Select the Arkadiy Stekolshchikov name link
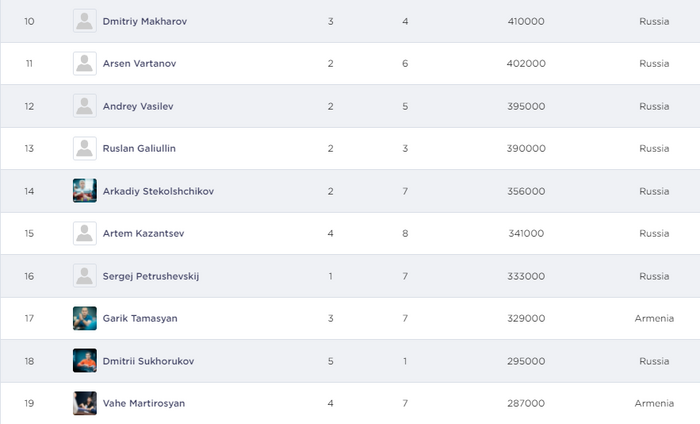The image size is (700, 424). coord(158,191)
